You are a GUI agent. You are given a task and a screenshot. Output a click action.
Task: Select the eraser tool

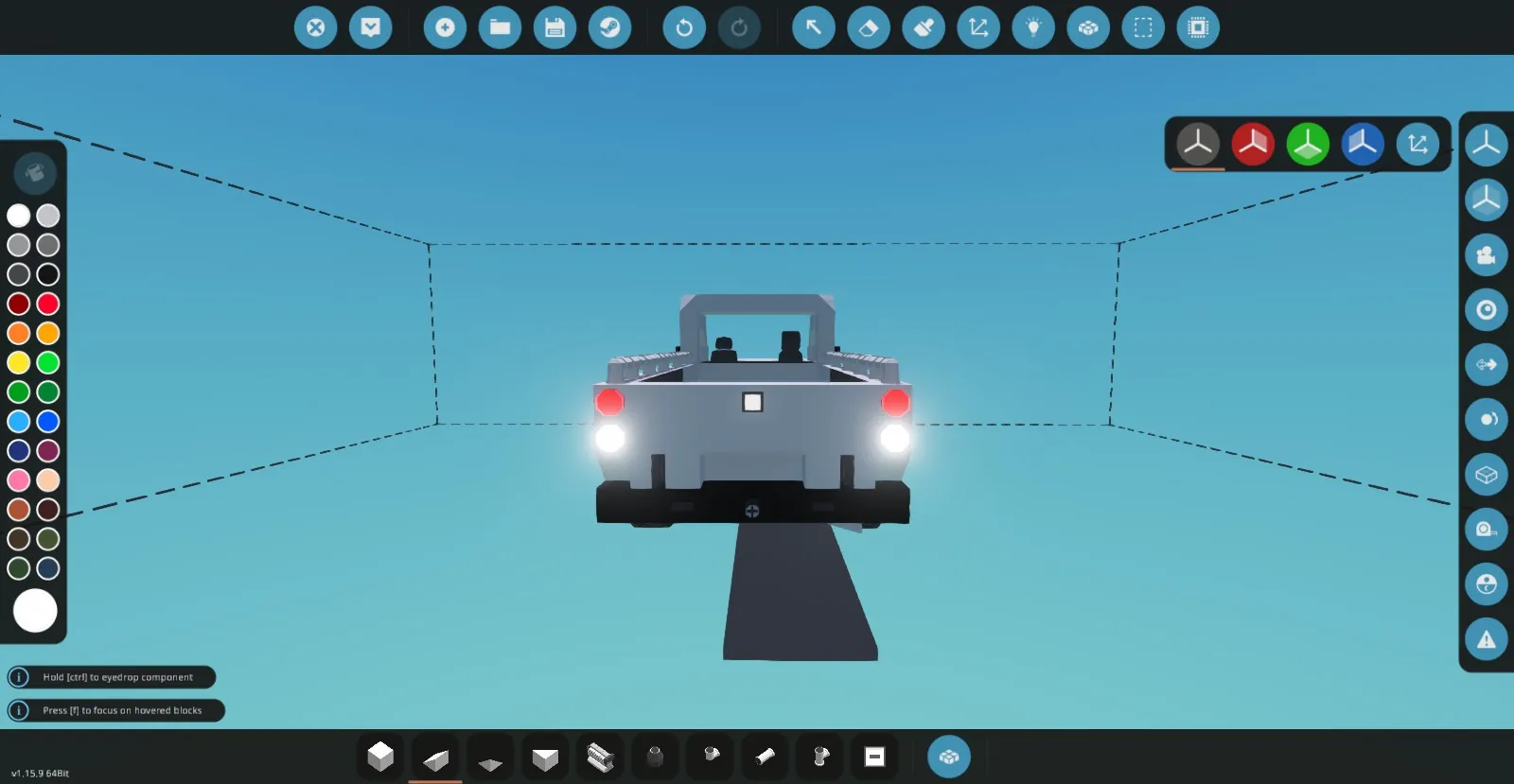click(x=868, y=27)
